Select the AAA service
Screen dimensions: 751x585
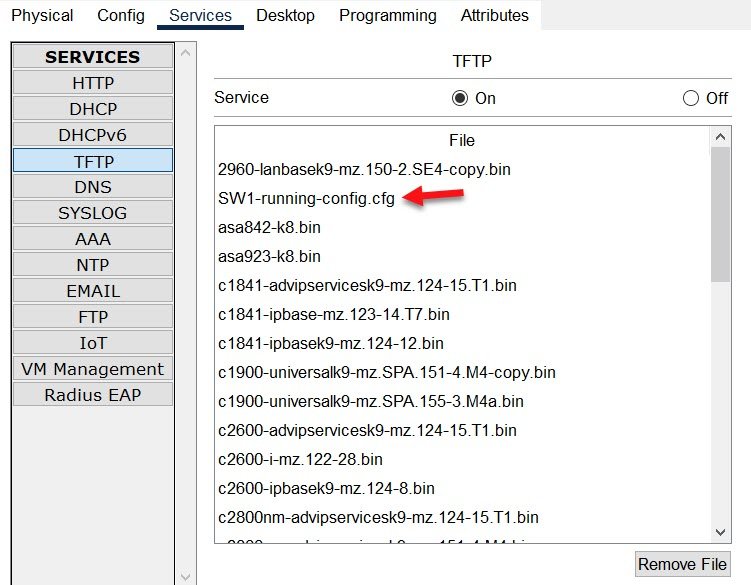93,239
